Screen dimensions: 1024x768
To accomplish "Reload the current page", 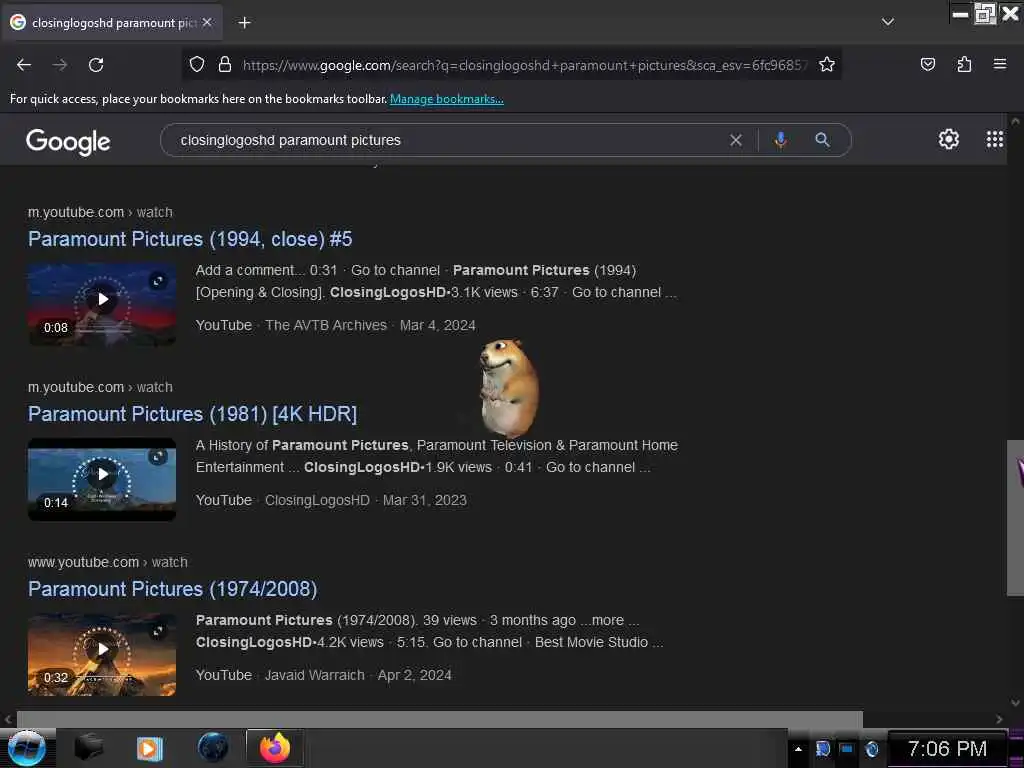I will click(96, 65).
